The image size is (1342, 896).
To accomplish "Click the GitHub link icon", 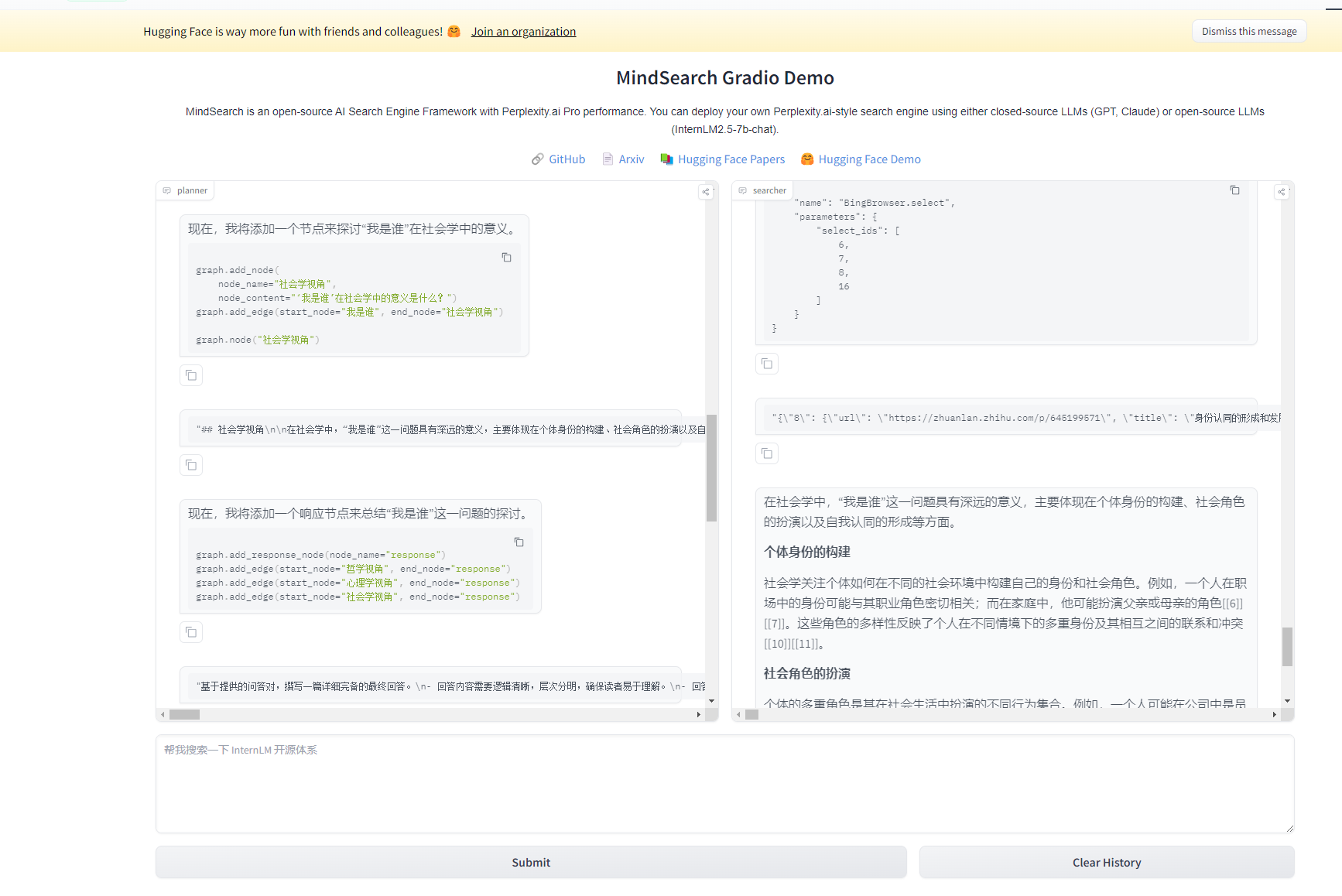I will [537, 159].
